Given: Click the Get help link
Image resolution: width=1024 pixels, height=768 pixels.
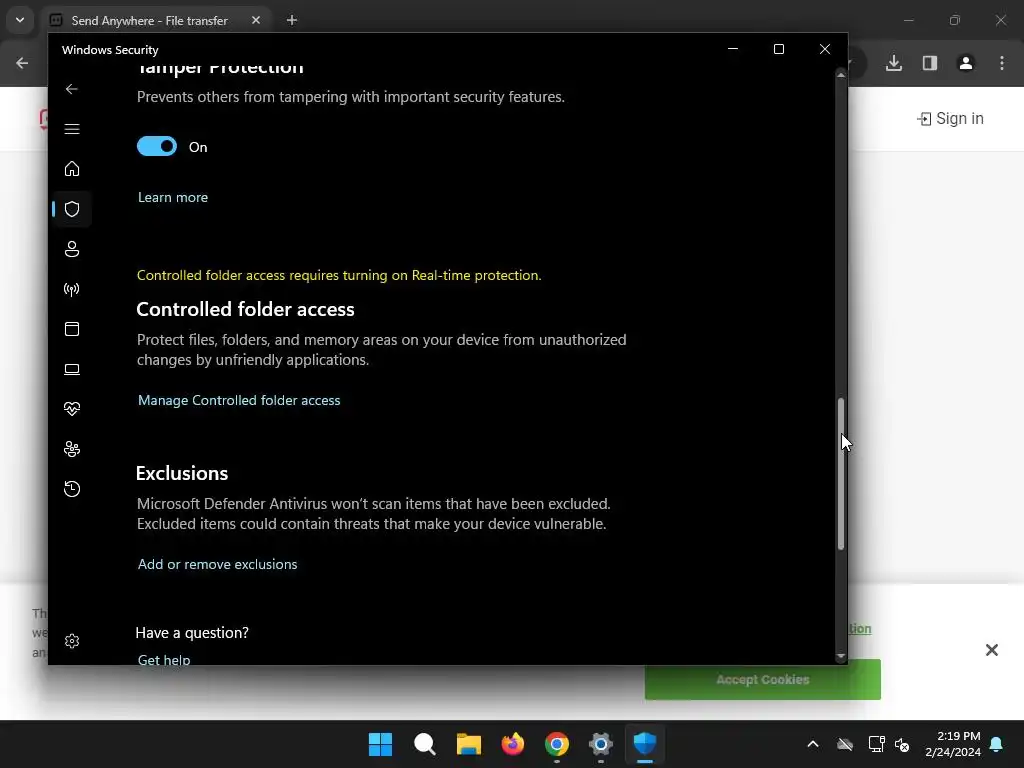Looking at the screenshot, I should coord(164,660).
